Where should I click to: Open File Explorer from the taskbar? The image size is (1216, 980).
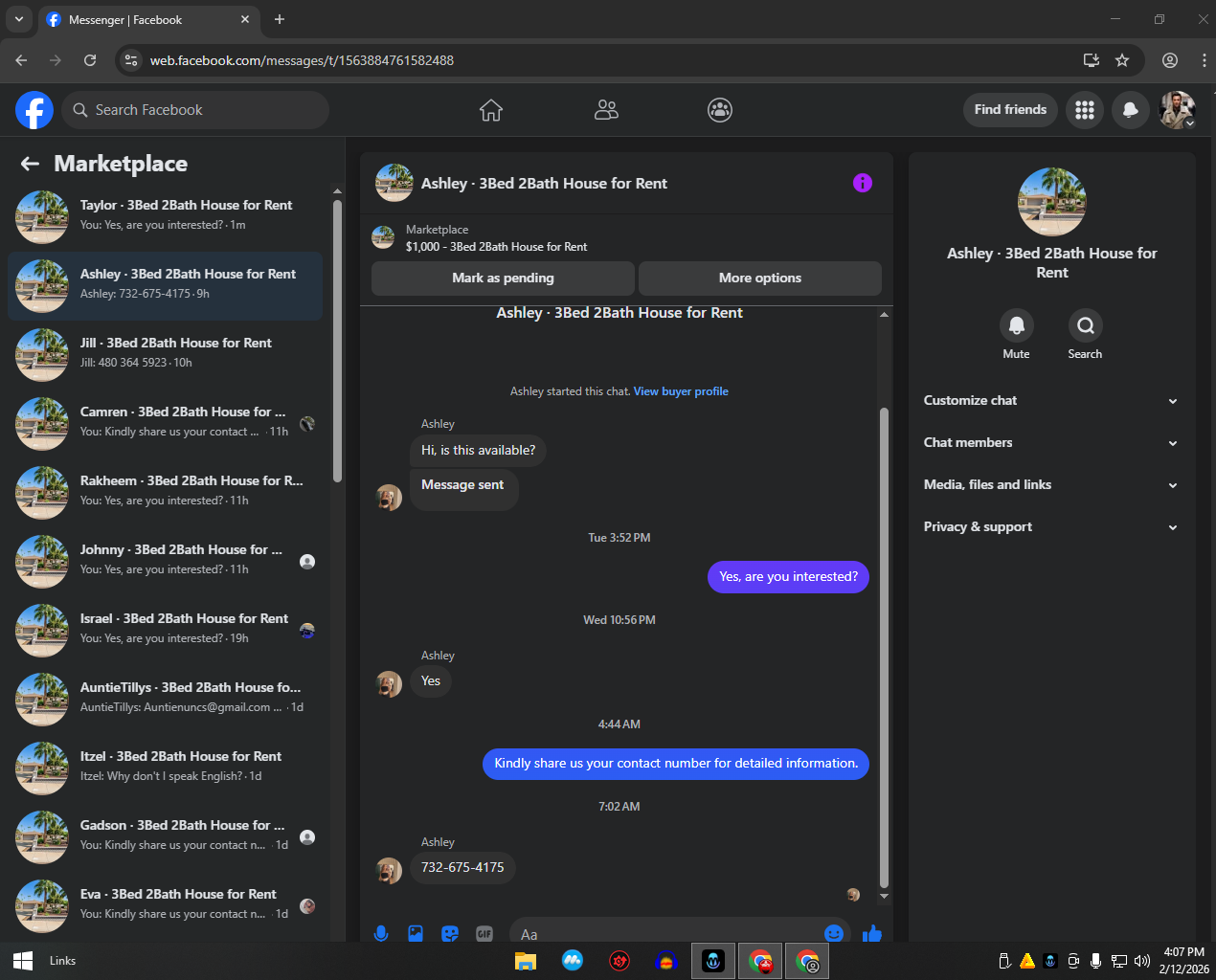[x=526, y=961]
